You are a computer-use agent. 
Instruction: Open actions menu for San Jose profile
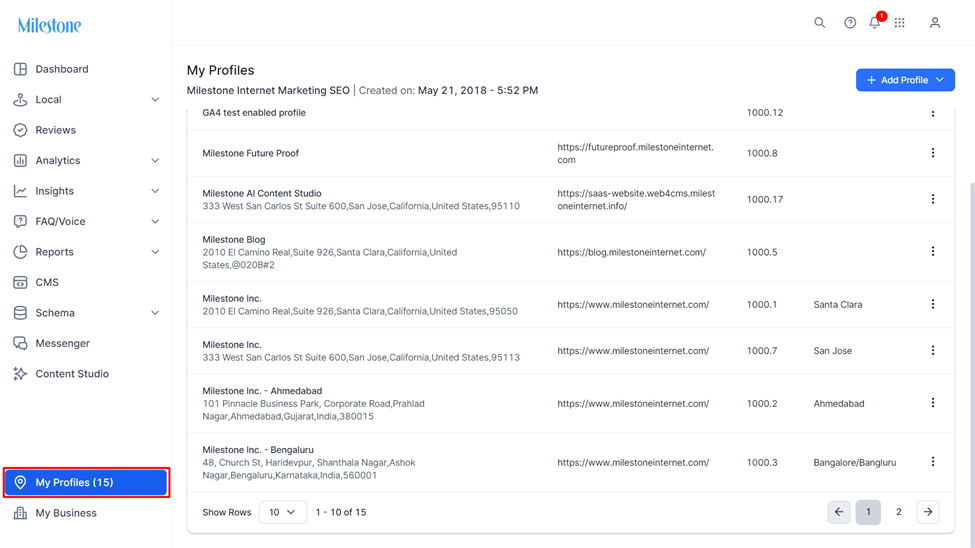pyautogui.click(x=933, y=350)
